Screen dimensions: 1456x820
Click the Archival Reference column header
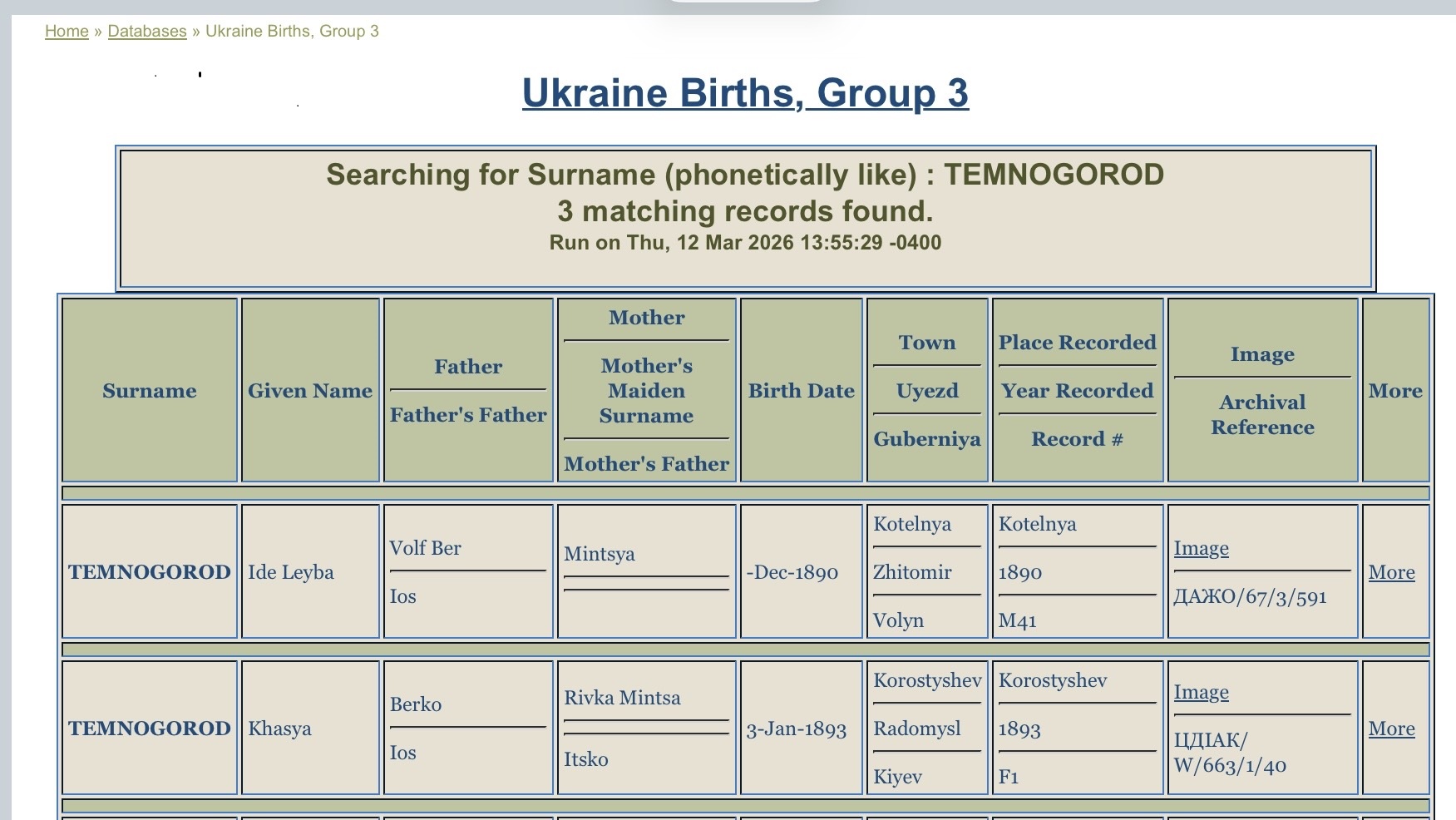click(1262, 415)
